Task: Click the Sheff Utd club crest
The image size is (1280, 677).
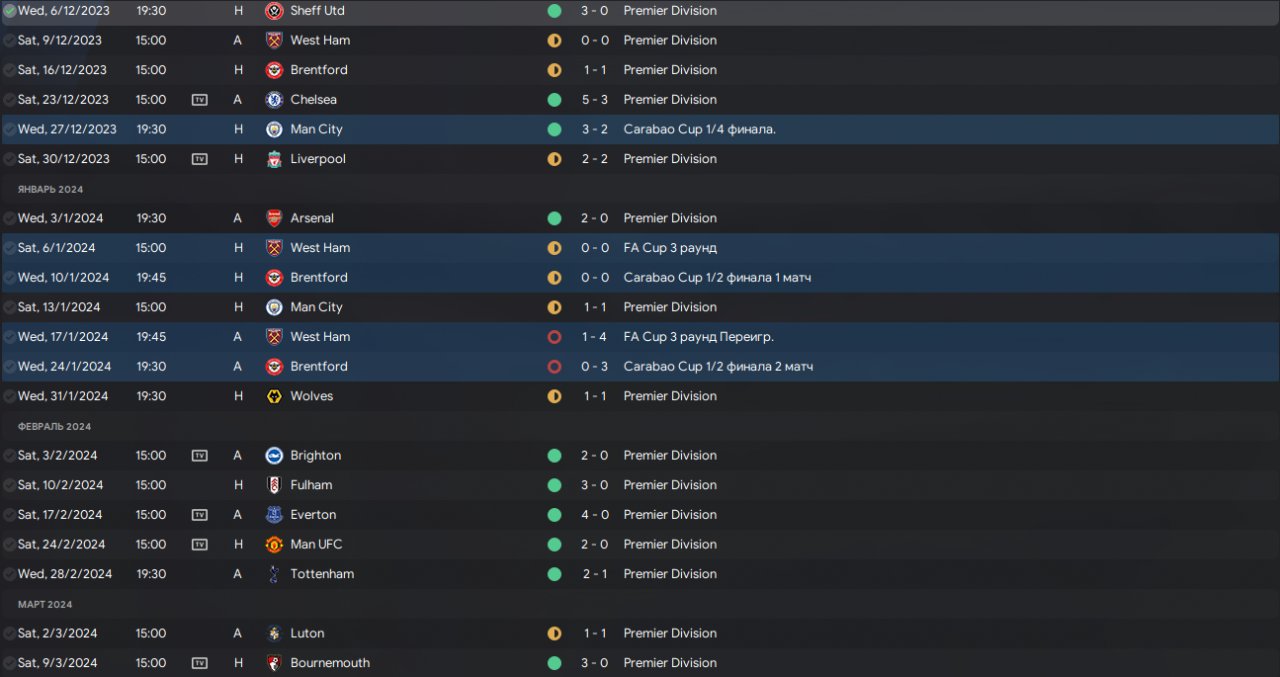Action: (274, 11)
